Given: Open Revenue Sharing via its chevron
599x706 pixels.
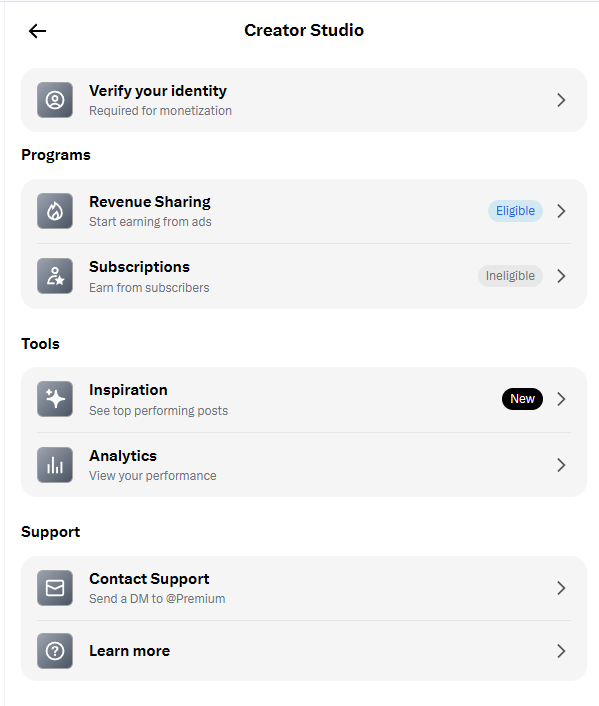Looking at the screenshot, I should 561,211.
